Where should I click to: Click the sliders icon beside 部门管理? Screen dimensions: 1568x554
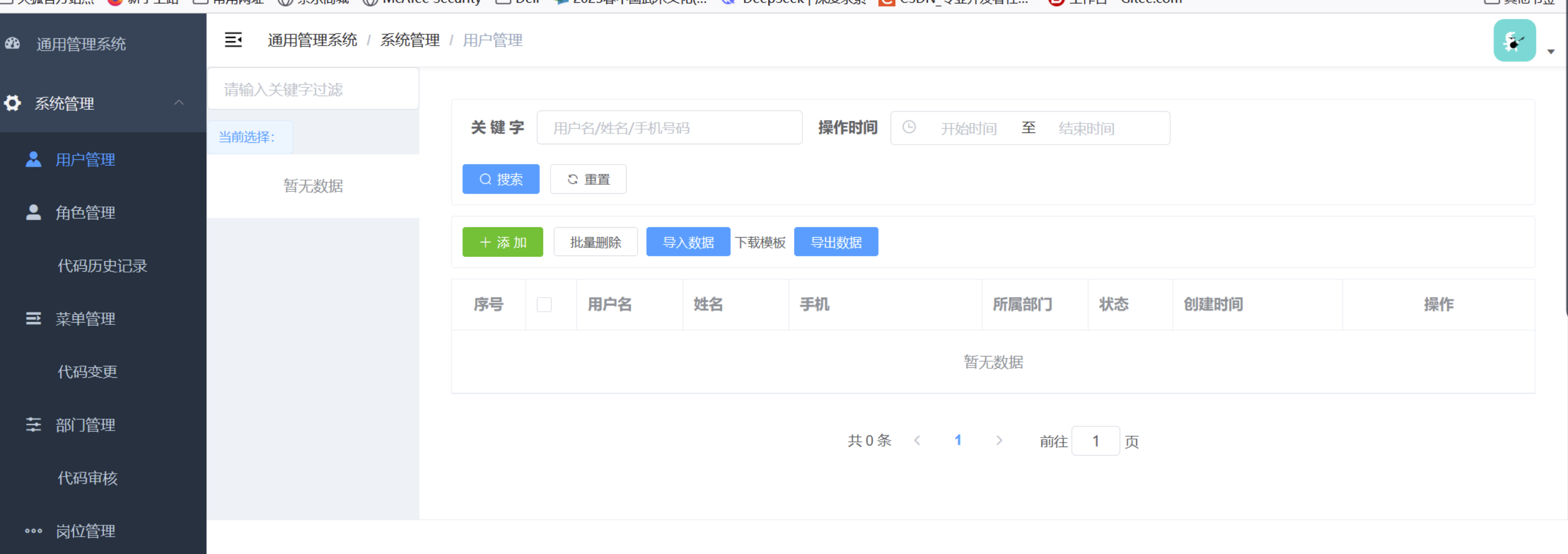[x=33, y=424]
